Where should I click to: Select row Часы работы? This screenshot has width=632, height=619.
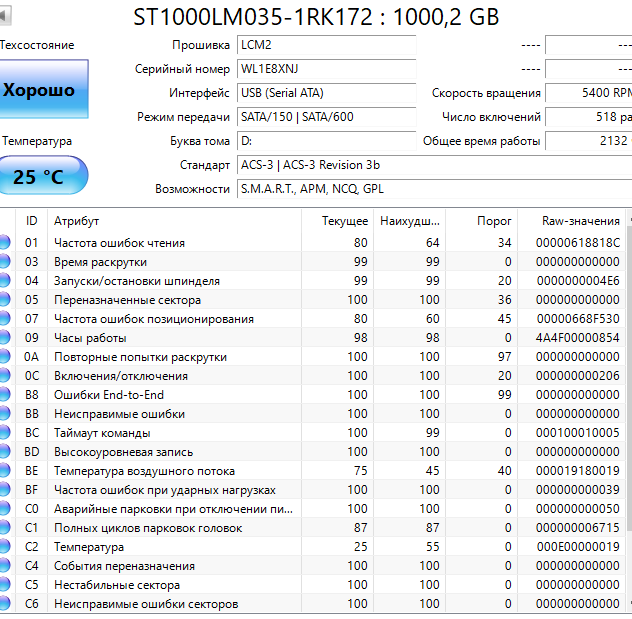(x=313, y=337)
